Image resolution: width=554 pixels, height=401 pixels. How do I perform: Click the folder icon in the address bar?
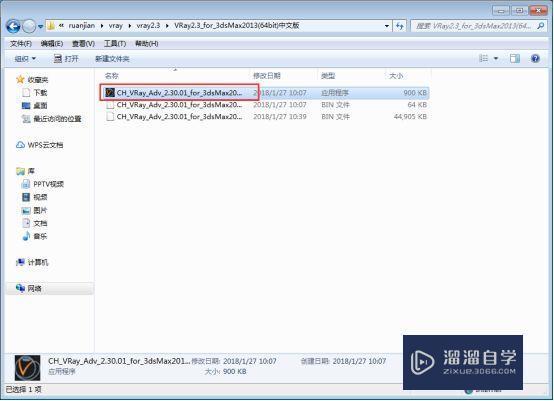tap(51, 25)
